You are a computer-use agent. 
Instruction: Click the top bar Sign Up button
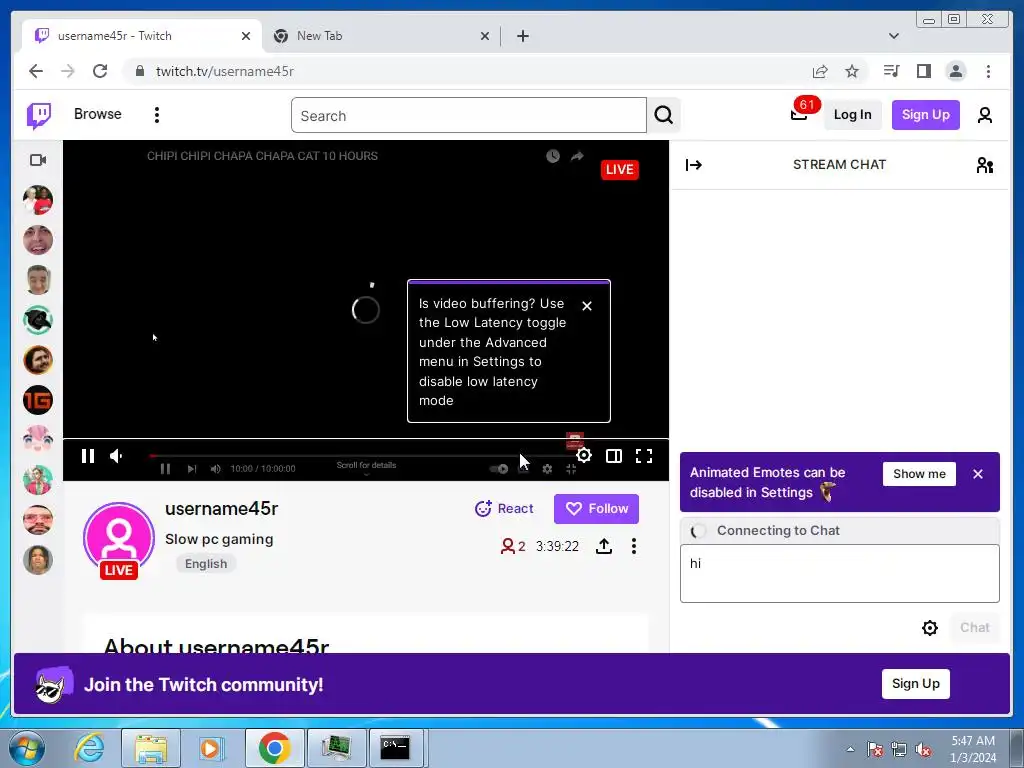[925, 115]
